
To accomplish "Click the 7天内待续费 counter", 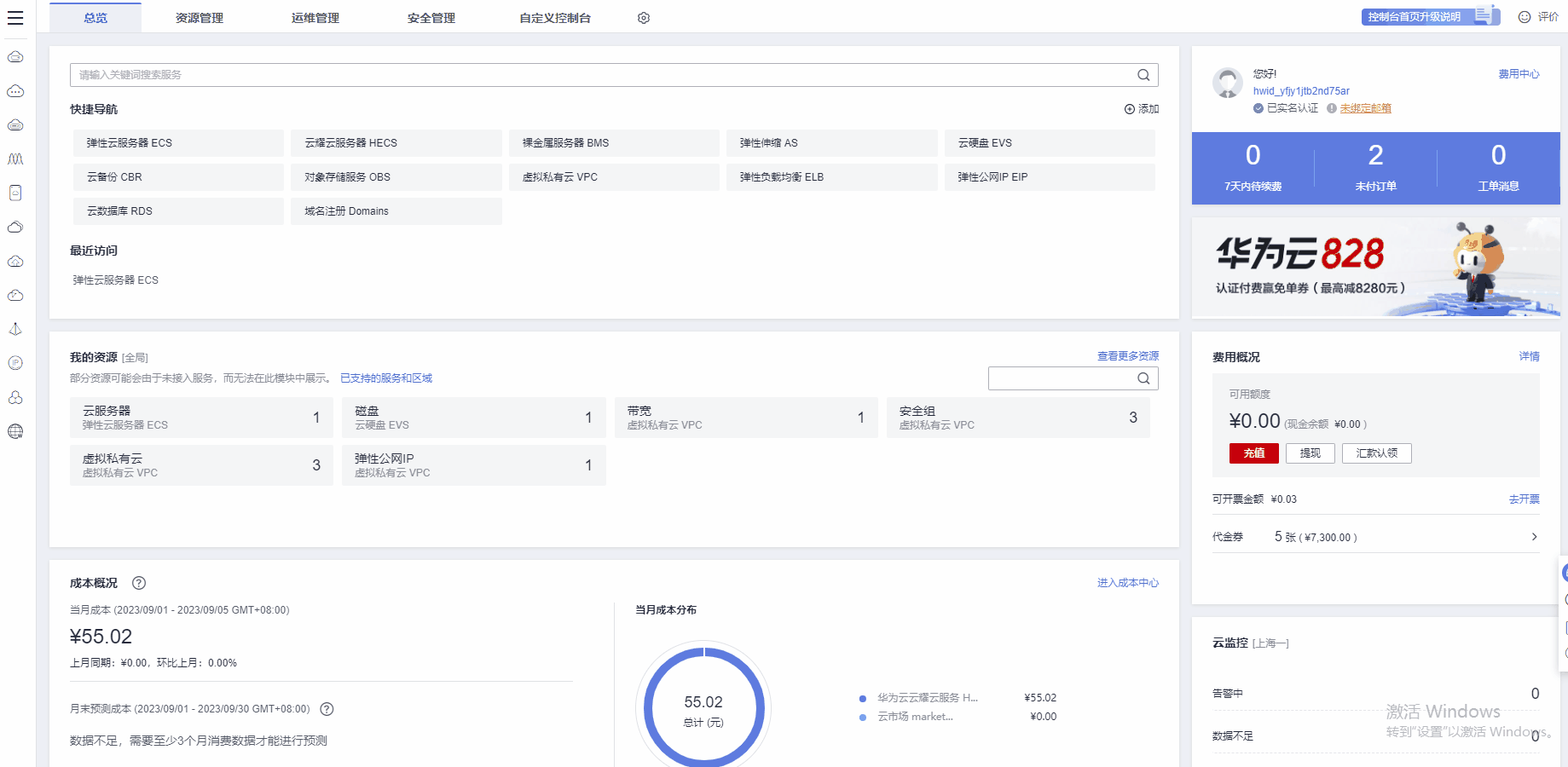I will pyautogui.click(x=1253, y=168).
